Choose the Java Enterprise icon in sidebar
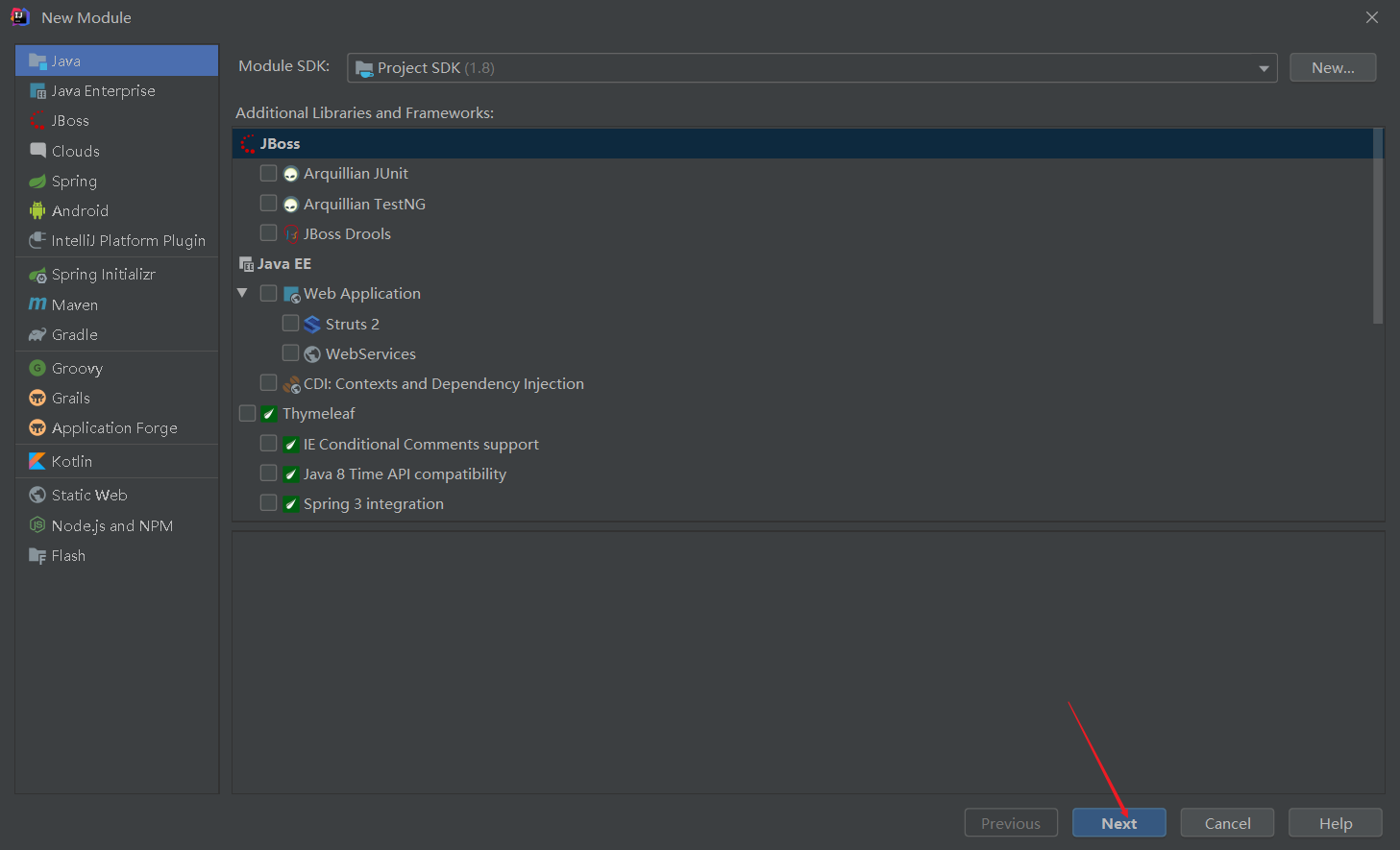Screen dimensions: 1400x850 pos(37,91)
